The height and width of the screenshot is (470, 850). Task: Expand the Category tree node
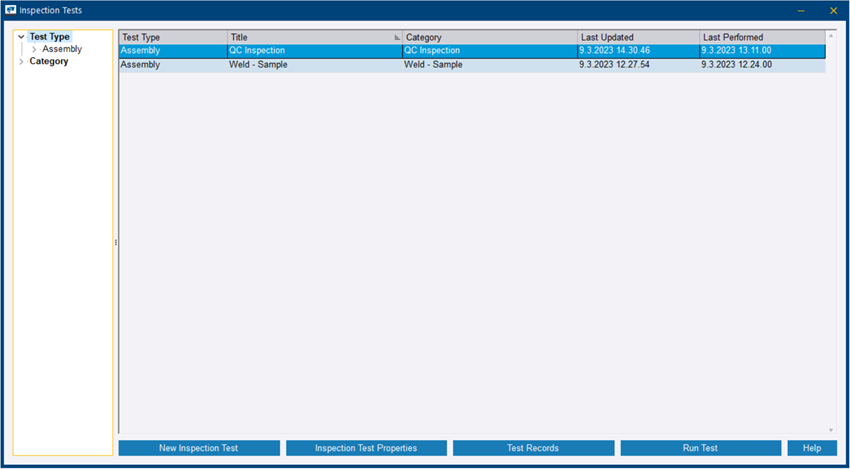click(x=21, y=62)
